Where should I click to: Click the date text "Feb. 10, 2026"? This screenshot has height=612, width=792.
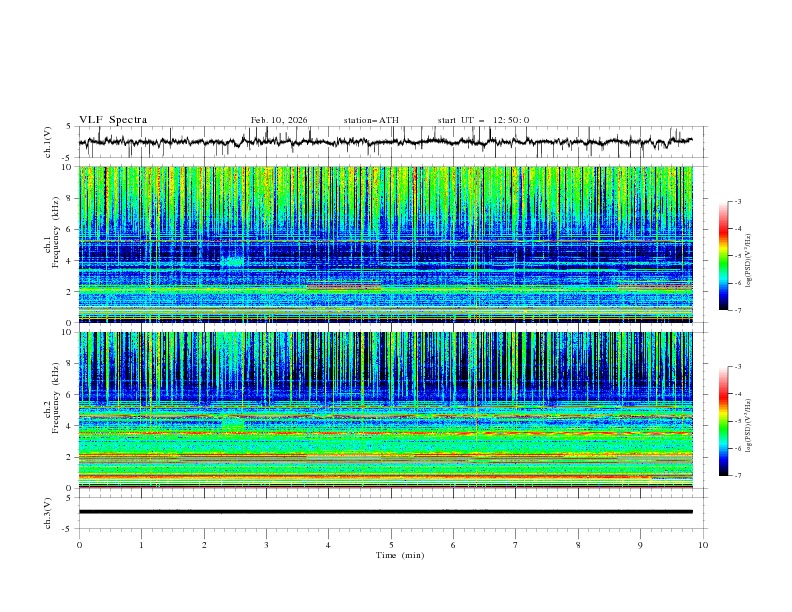click(279, 120)
